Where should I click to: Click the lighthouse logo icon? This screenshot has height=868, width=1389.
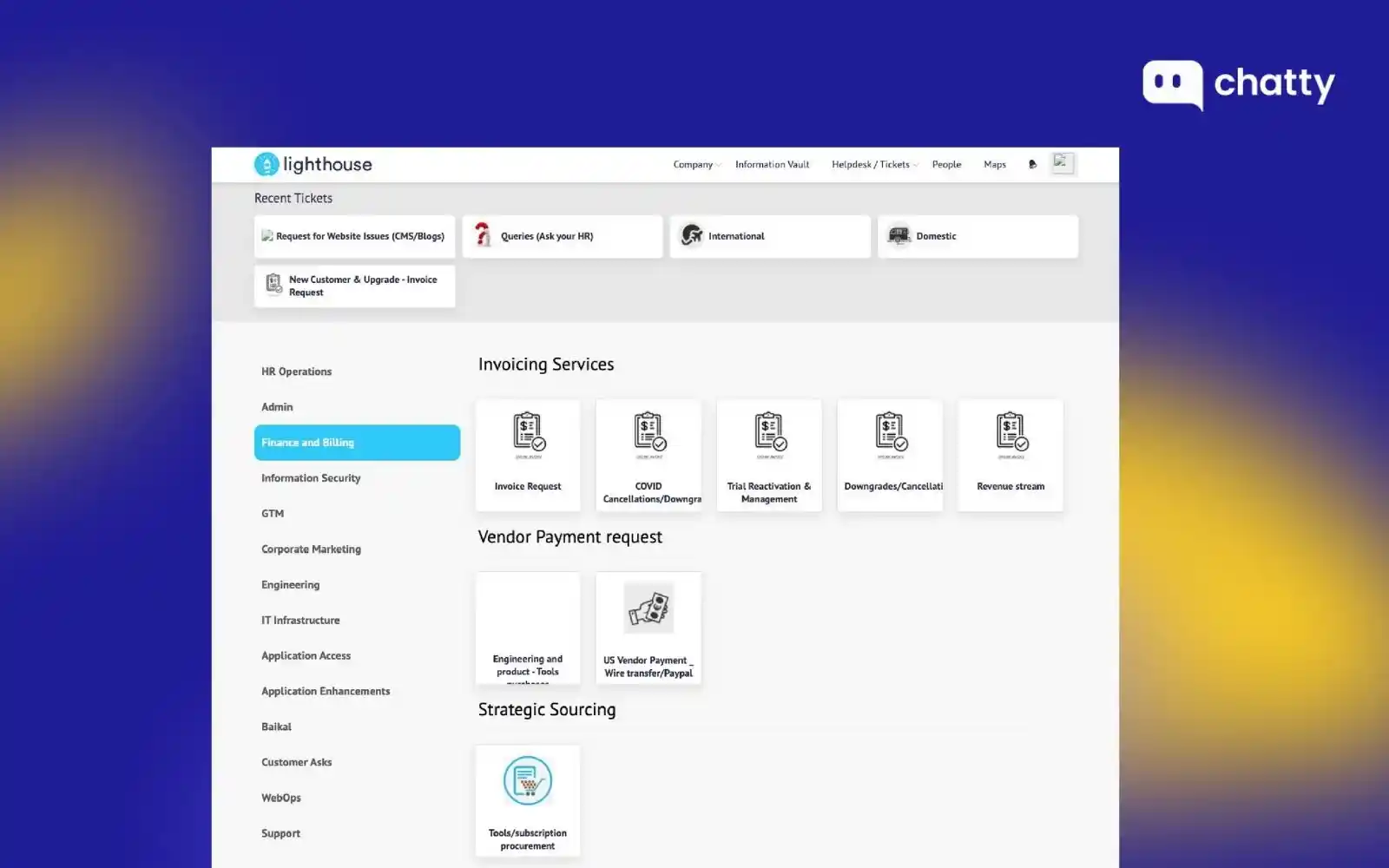tap(266, 164)
